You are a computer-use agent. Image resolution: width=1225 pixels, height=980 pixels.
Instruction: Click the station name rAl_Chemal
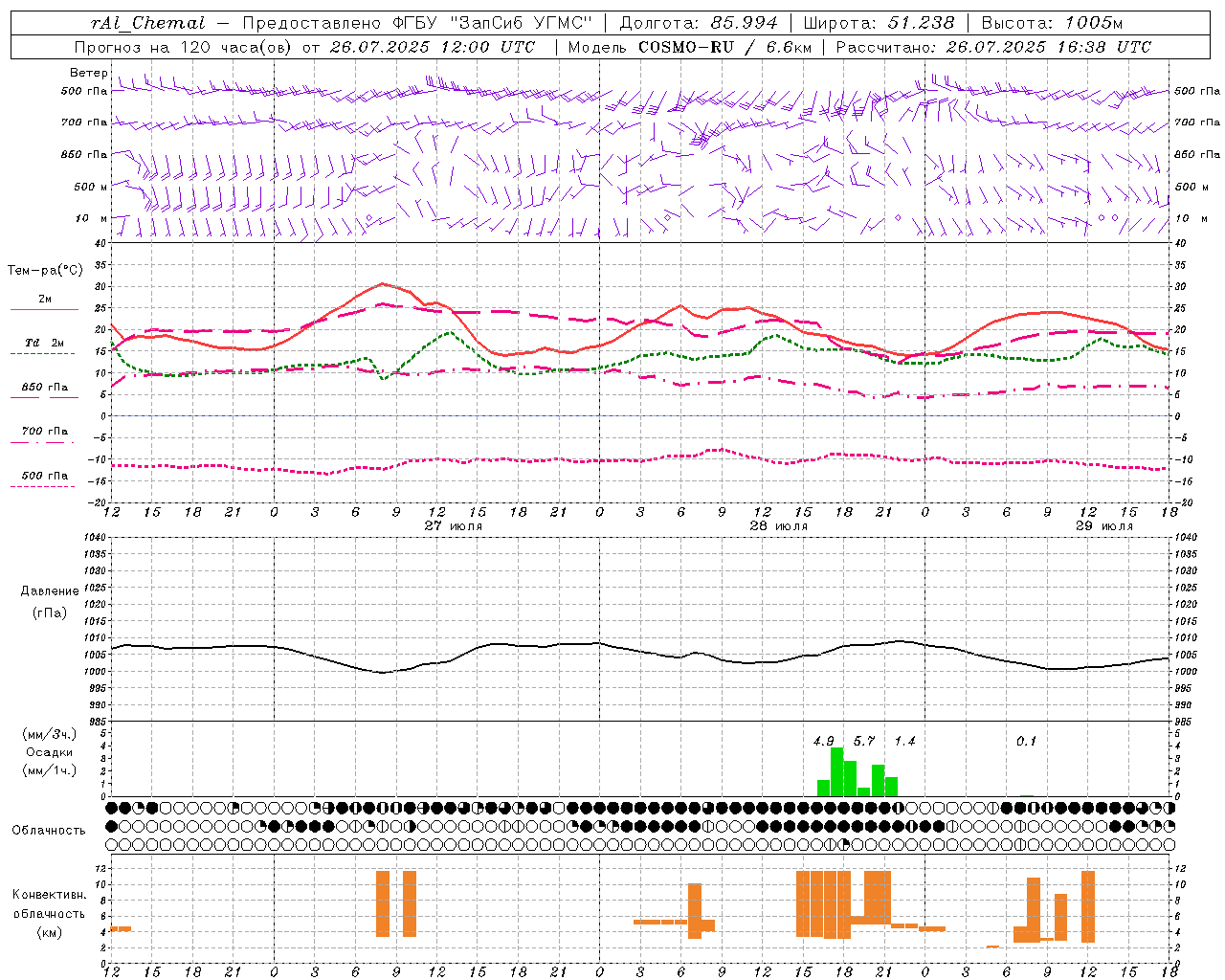(x=147, y=23)
